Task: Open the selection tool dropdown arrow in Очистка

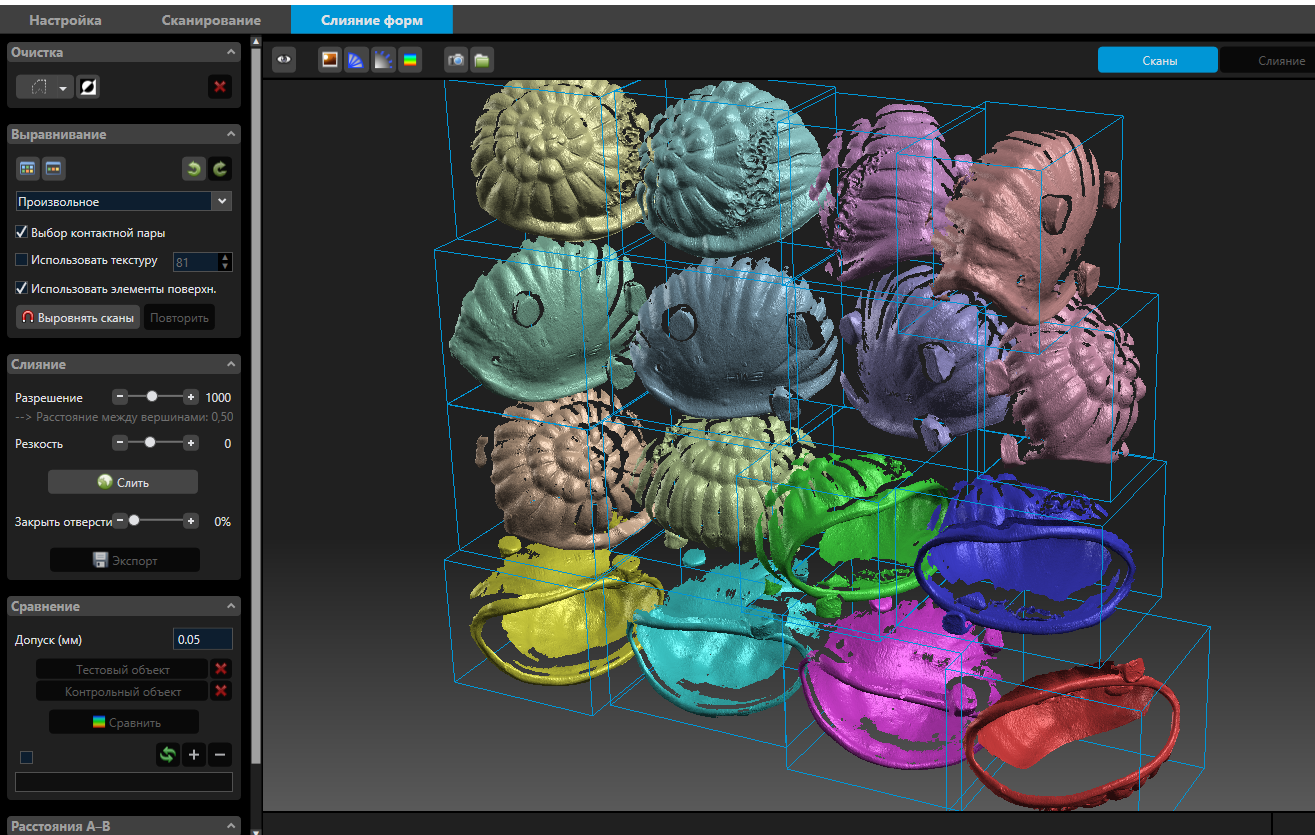Action: [64, 88]
